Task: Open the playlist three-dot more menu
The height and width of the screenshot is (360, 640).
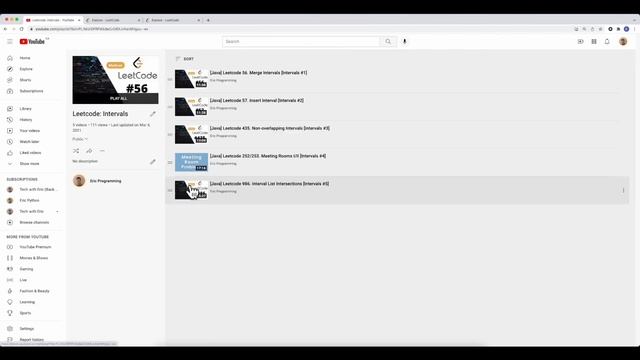Action: 102,151
